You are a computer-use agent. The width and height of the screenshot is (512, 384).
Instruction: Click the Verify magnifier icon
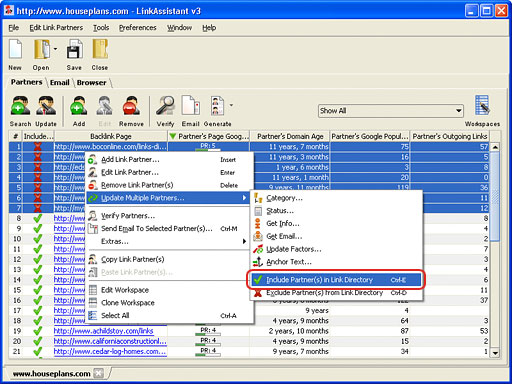(x=165, y=106)
